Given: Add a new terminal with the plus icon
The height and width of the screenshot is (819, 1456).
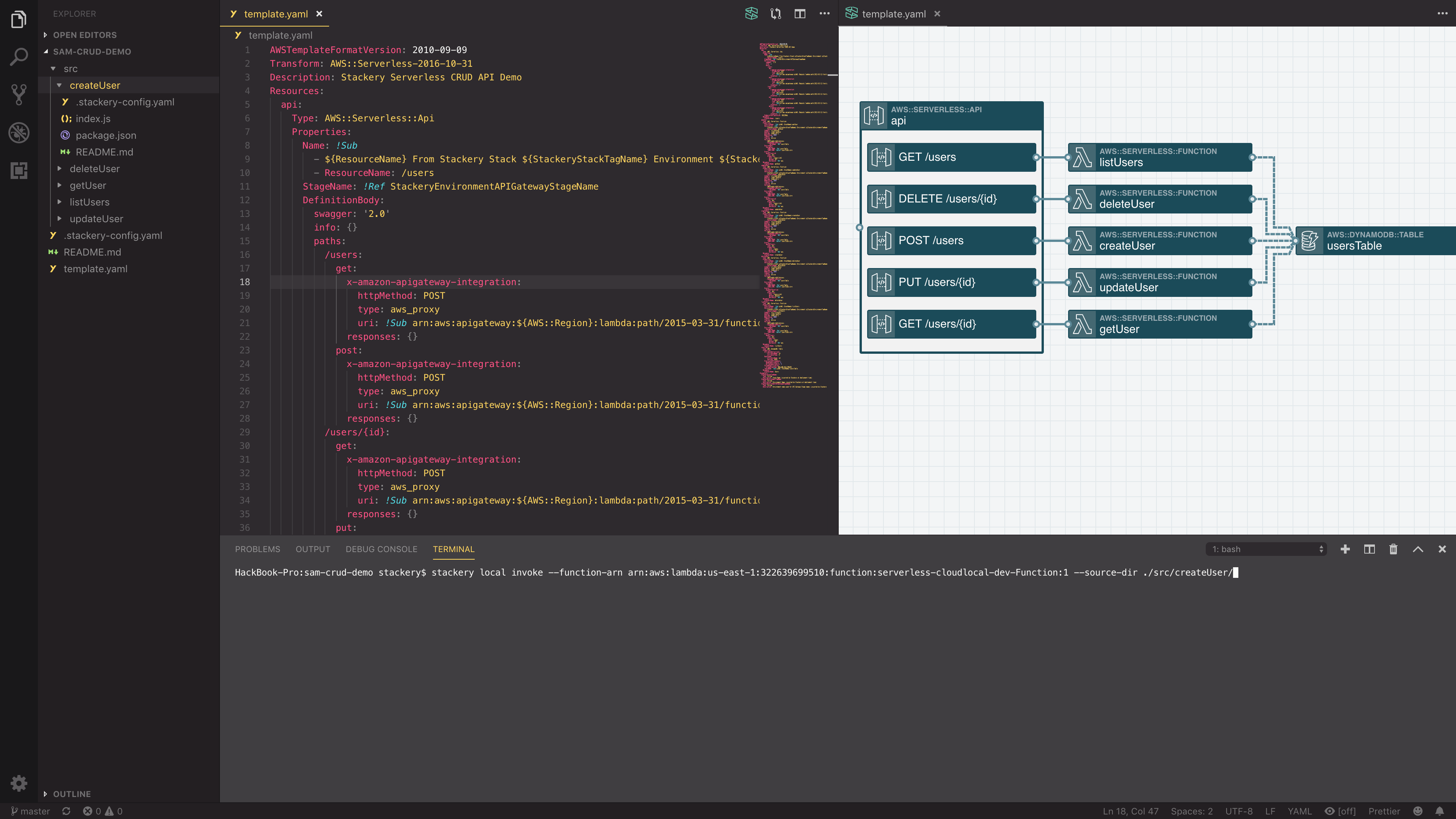Looking at the screenshot, I should coord(1345,549).
